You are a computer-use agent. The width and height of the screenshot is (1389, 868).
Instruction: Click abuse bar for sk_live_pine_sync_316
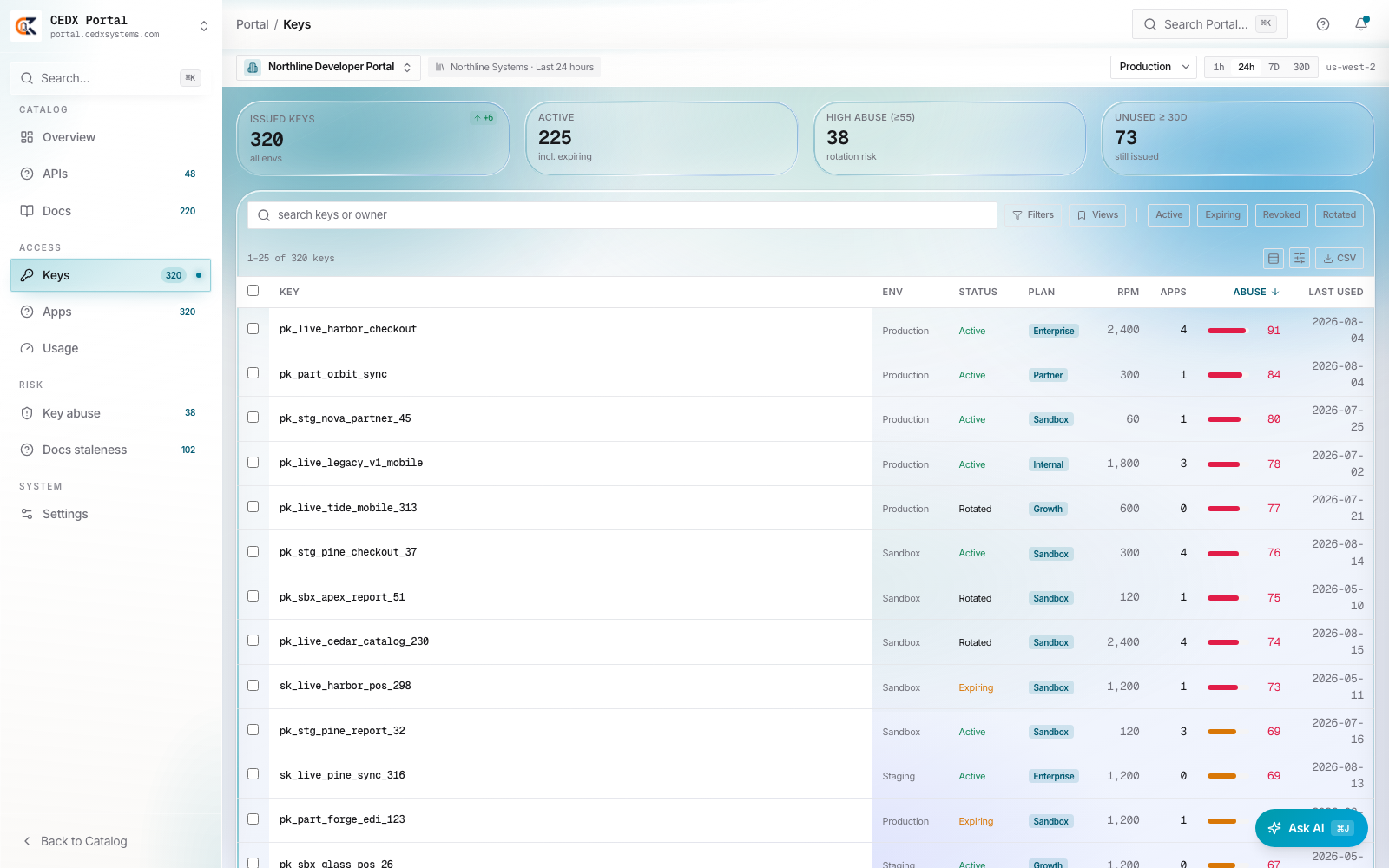pyautogui.click(x=1221, y=776)
